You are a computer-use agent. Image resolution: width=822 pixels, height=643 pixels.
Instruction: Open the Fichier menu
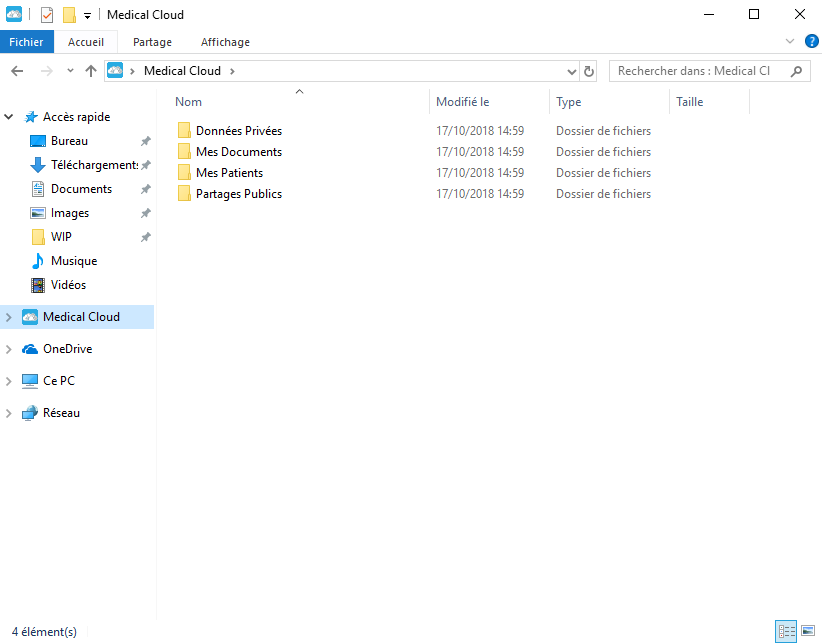[x=26, y=42]
